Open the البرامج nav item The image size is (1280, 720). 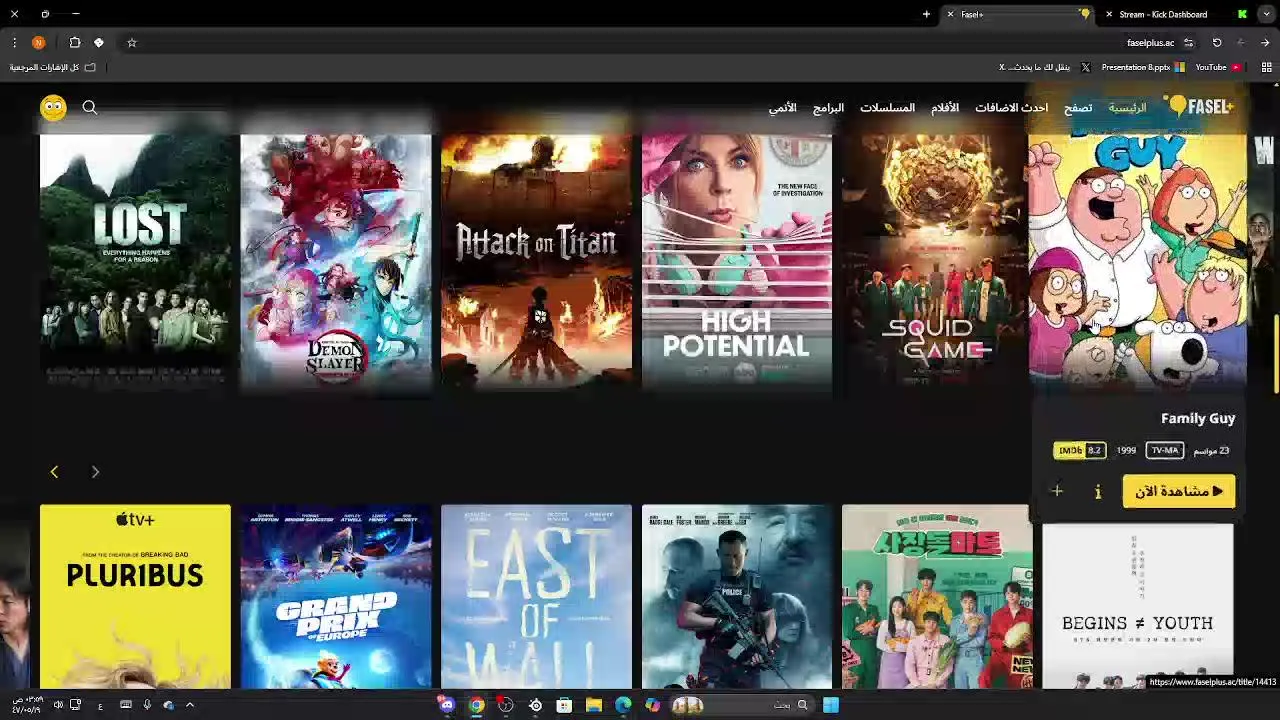[828, 107]
